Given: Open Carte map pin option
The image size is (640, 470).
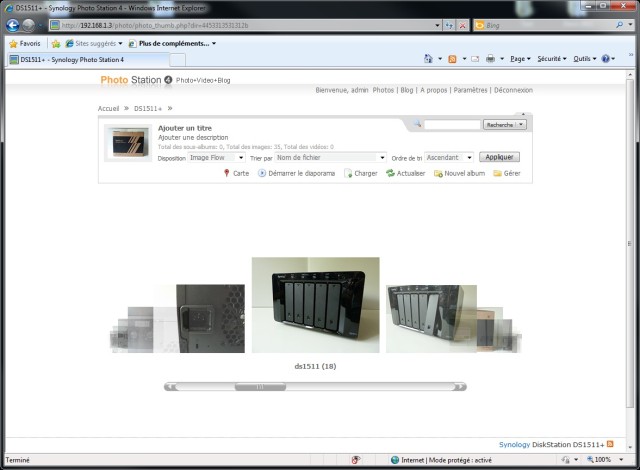Looking at the screenshot, I should coord(236,173).
